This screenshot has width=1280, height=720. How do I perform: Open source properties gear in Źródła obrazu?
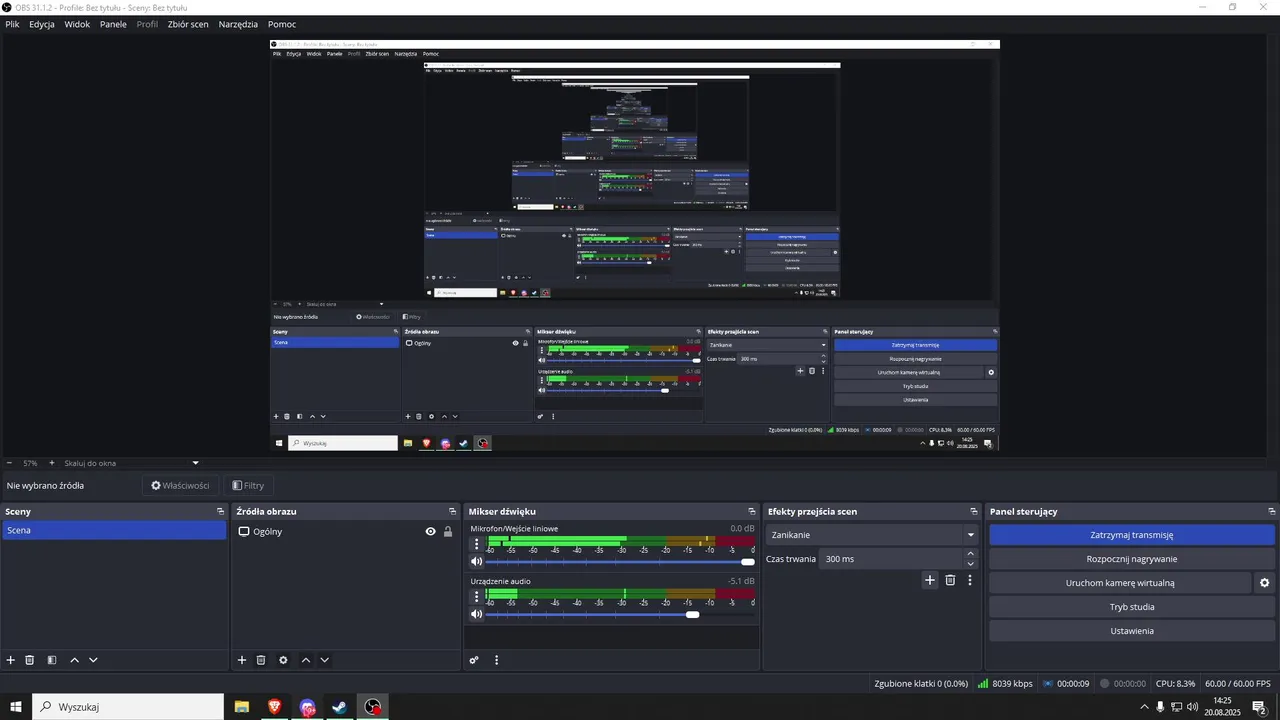click(283, 660)
